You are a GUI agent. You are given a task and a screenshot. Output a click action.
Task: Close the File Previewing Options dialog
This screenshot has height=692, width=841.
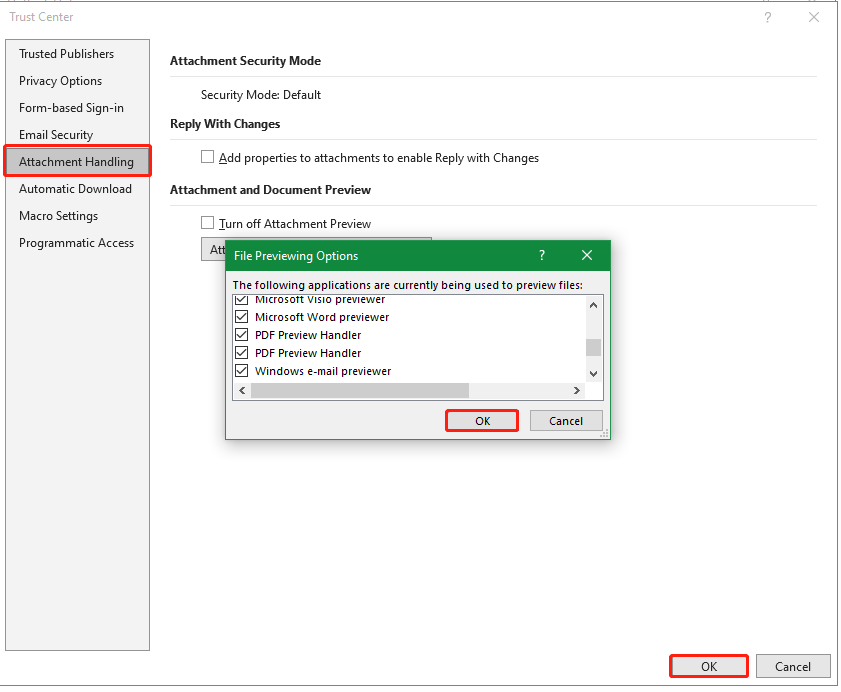(x=586, y=256)
